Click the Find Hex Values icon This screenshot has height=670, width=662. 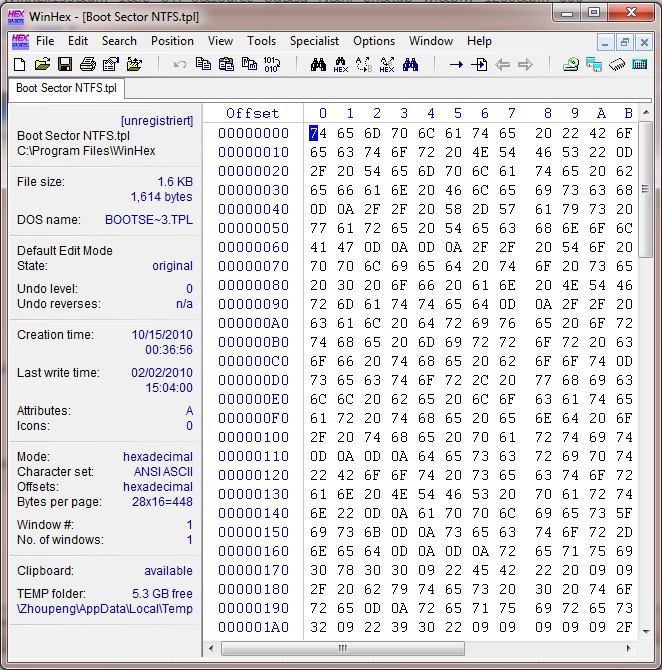(341, 65)
